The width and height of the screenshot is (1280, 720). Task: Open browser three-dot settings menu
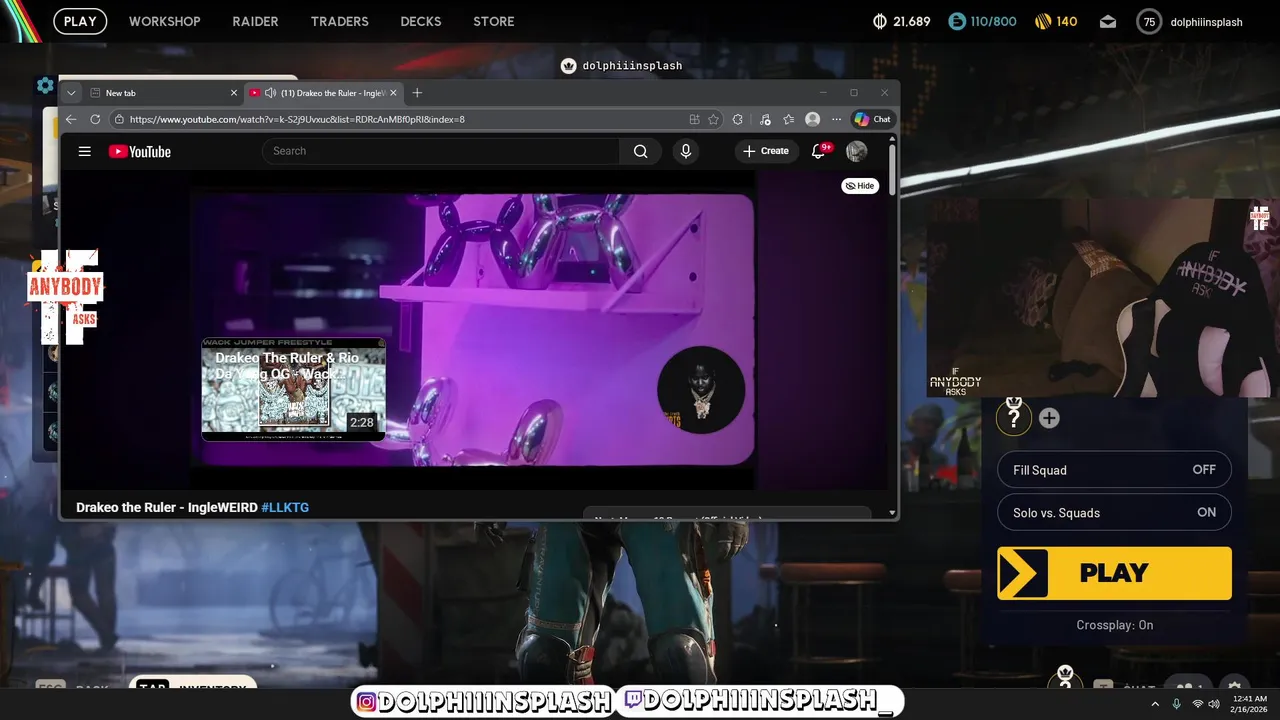click(x=836, y=119)
